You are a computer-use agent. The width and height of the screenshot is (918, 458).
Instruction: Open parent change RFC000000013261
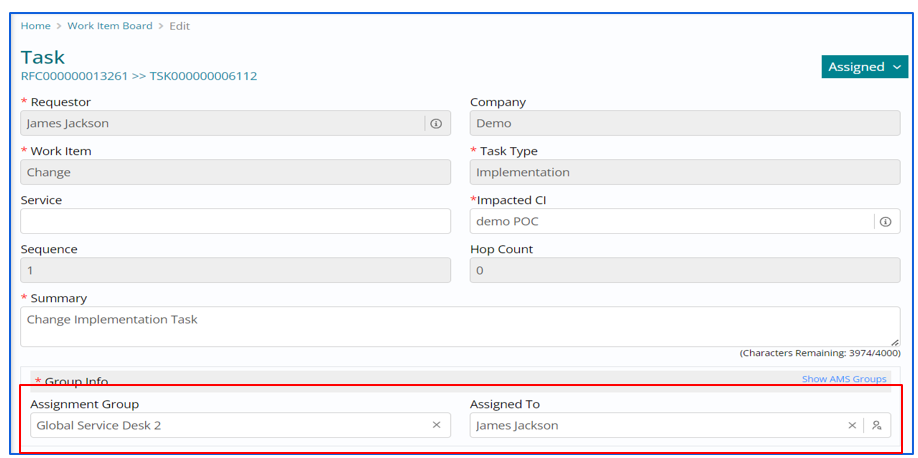tap(72, 76)
